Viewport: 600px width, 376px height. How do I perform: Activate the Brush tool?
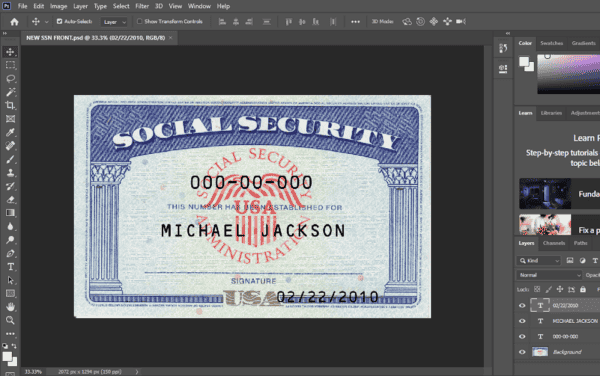[10, 159]
